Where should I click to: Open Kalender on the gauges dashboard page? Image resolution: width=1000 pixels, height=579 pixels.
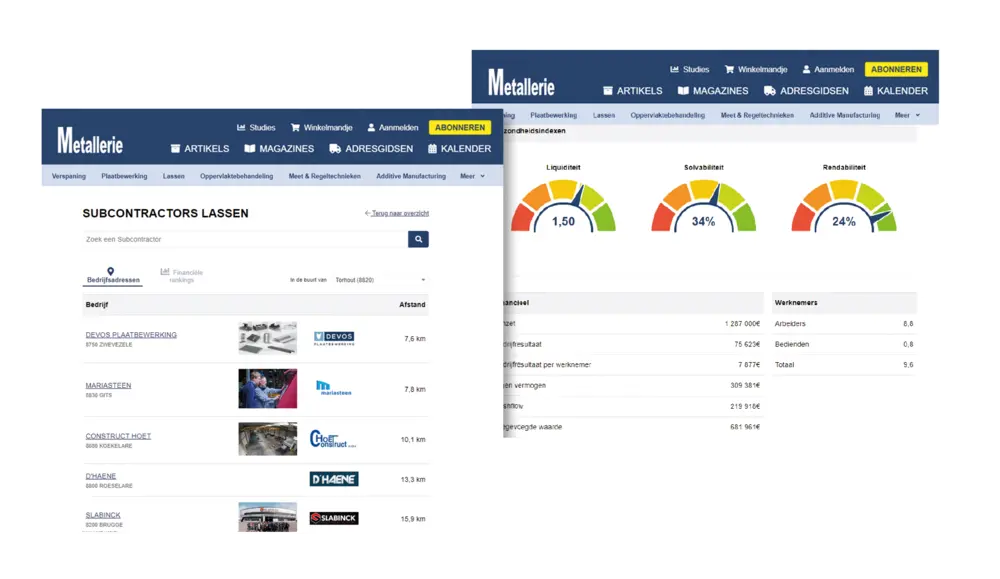[x=868, y=91]
